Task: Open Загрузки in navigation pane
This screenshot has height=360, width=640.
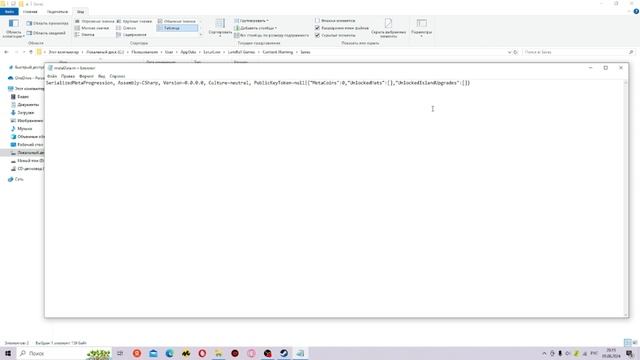Action: 22,113
